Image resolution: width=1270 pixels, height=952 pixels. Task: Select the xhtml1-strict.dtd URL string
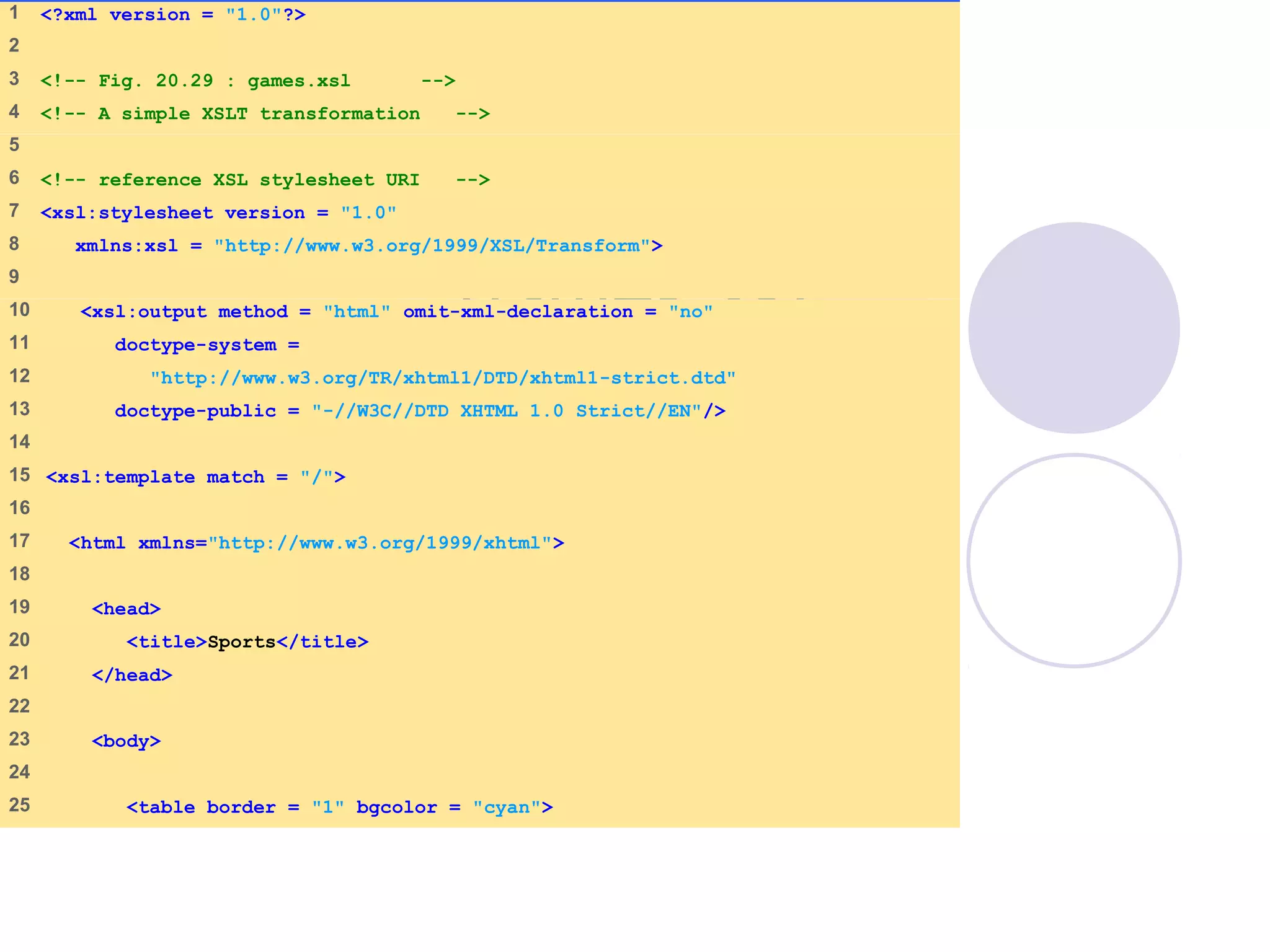click(443, 378)
